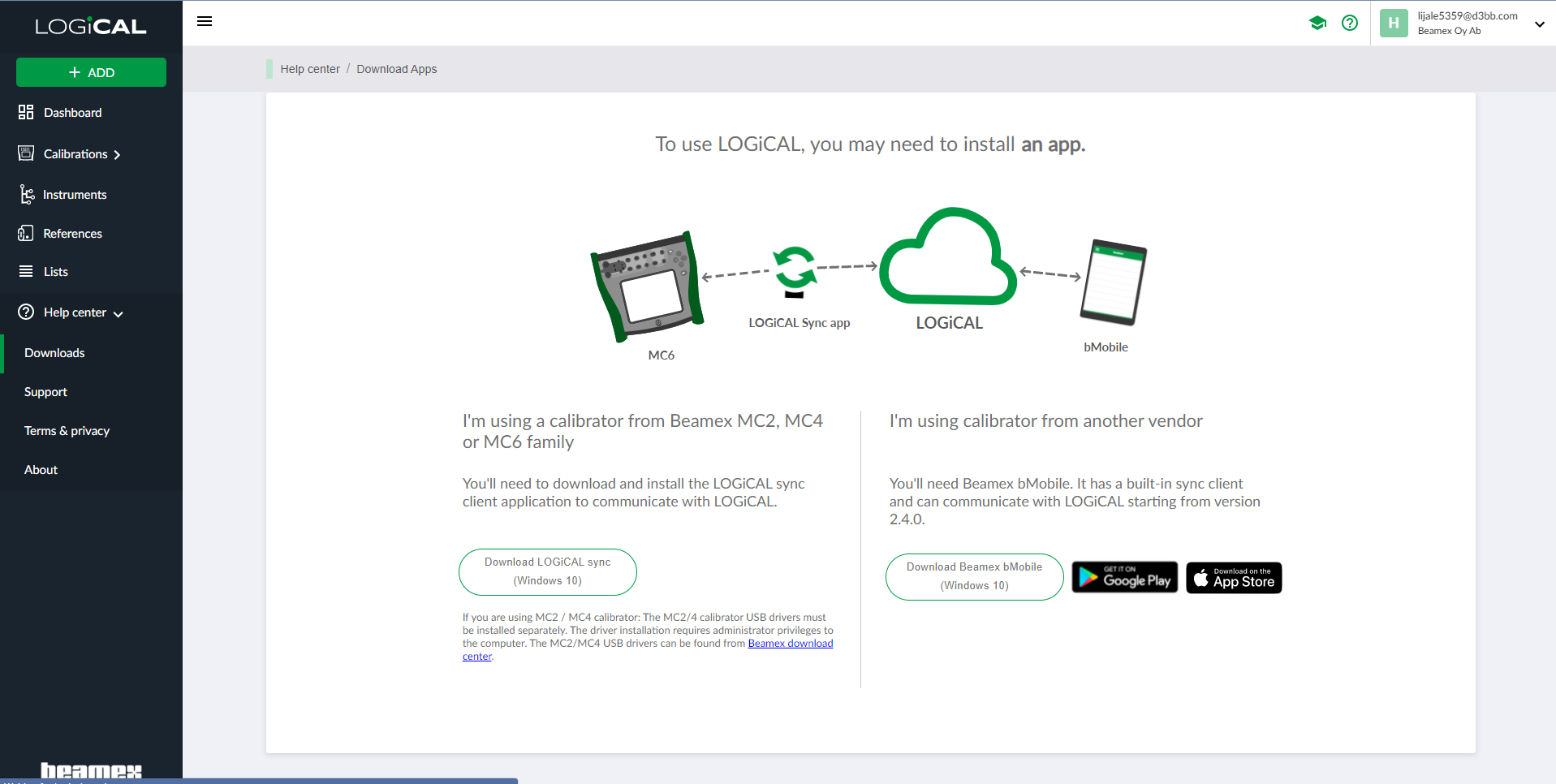The image size is (1556, 784).
Task: Click the green H user avatar
Action: coord(1394,23)
